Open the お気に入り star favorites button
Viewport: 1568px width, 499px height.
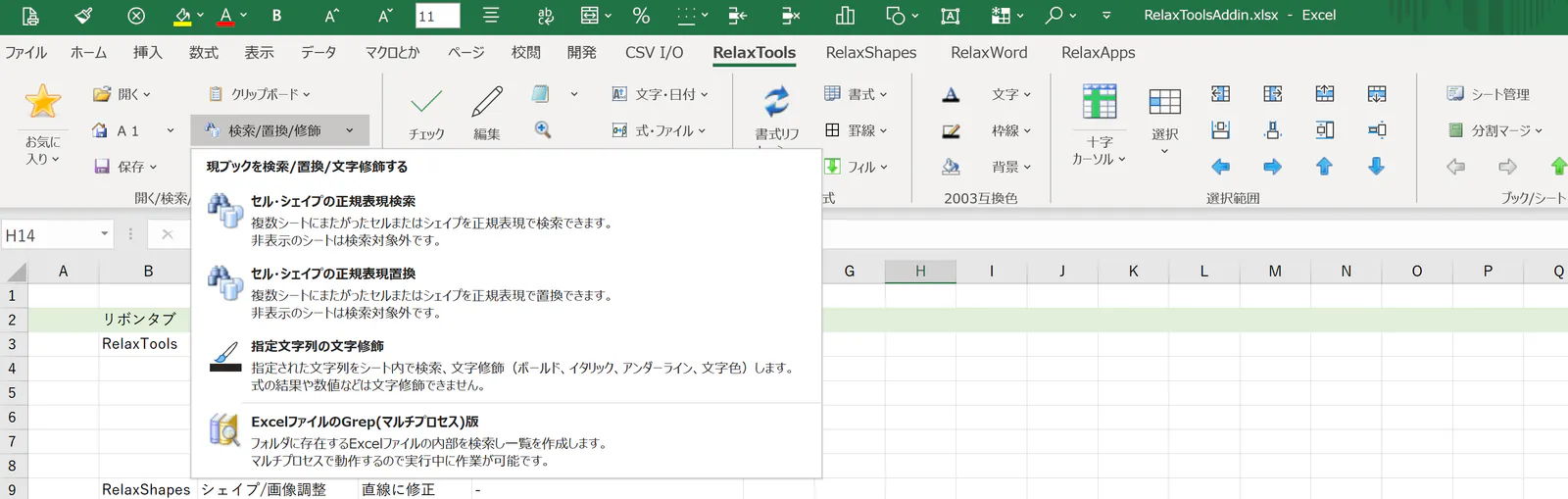[x=43, y=125]
